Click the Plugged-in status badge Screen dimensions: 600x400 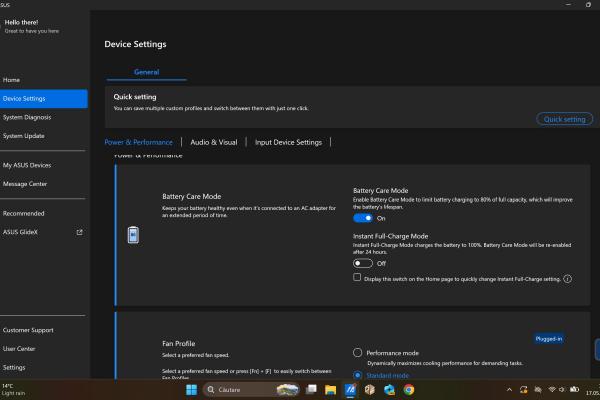point(549,339)
